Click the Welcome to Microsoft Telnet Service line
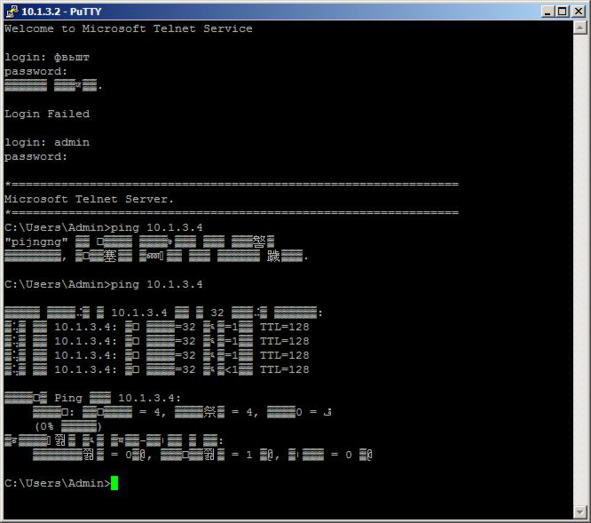Viewport: 591px width, 523px height. 128,29
